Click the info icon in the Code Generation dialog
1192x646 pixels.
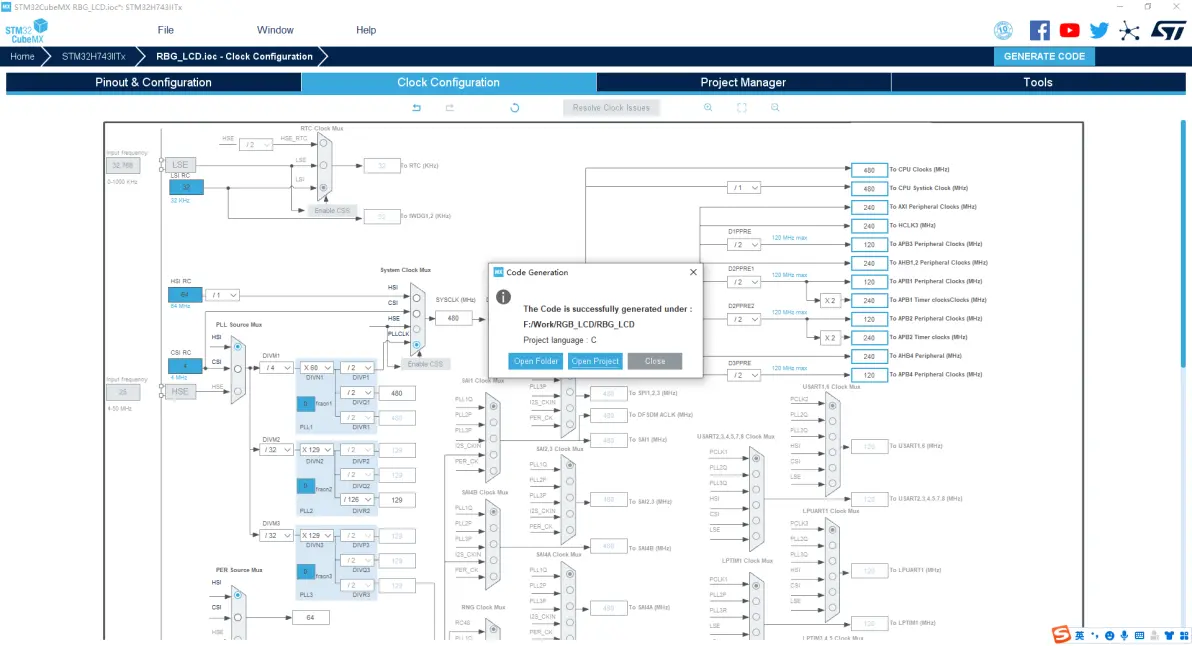[x=503, y=297]
